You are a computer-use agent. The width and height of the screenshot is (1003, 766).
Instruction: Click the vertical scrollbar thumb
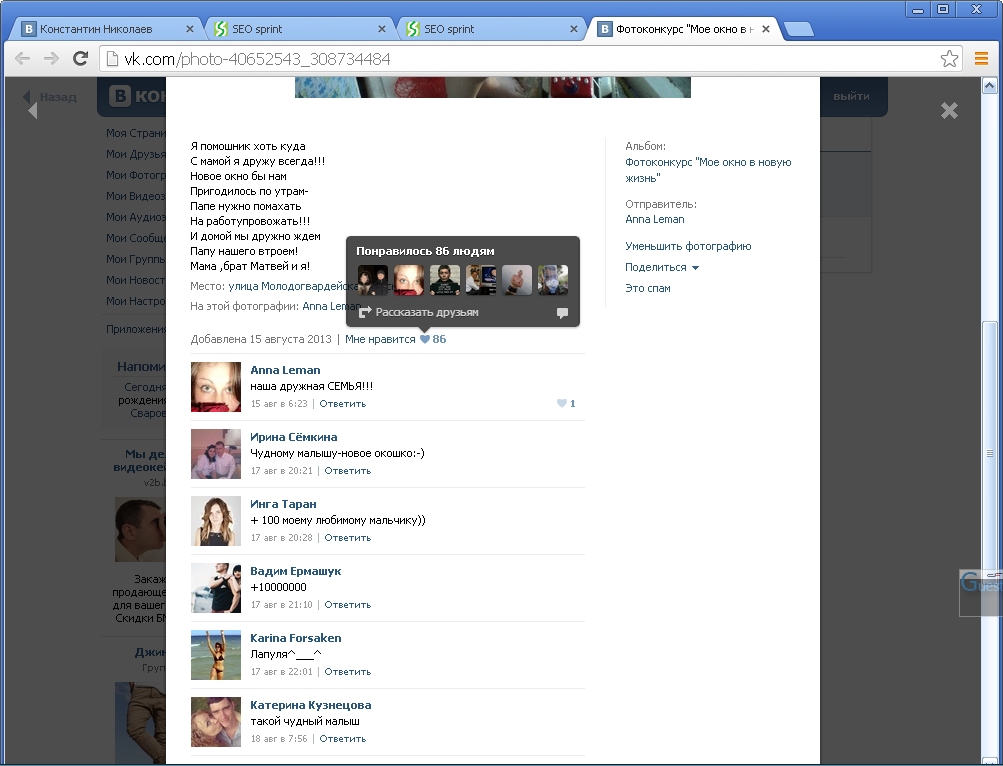click(x=989, y=453)
